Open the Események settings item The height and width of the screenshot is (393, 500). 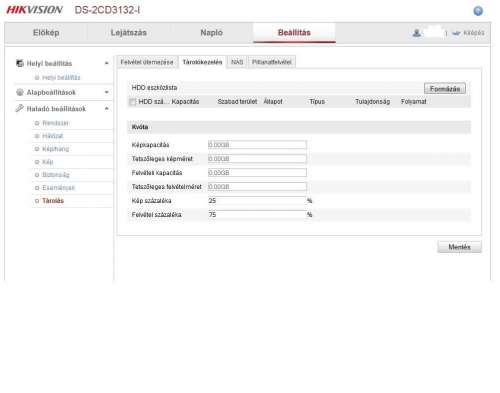click(58, 188)
